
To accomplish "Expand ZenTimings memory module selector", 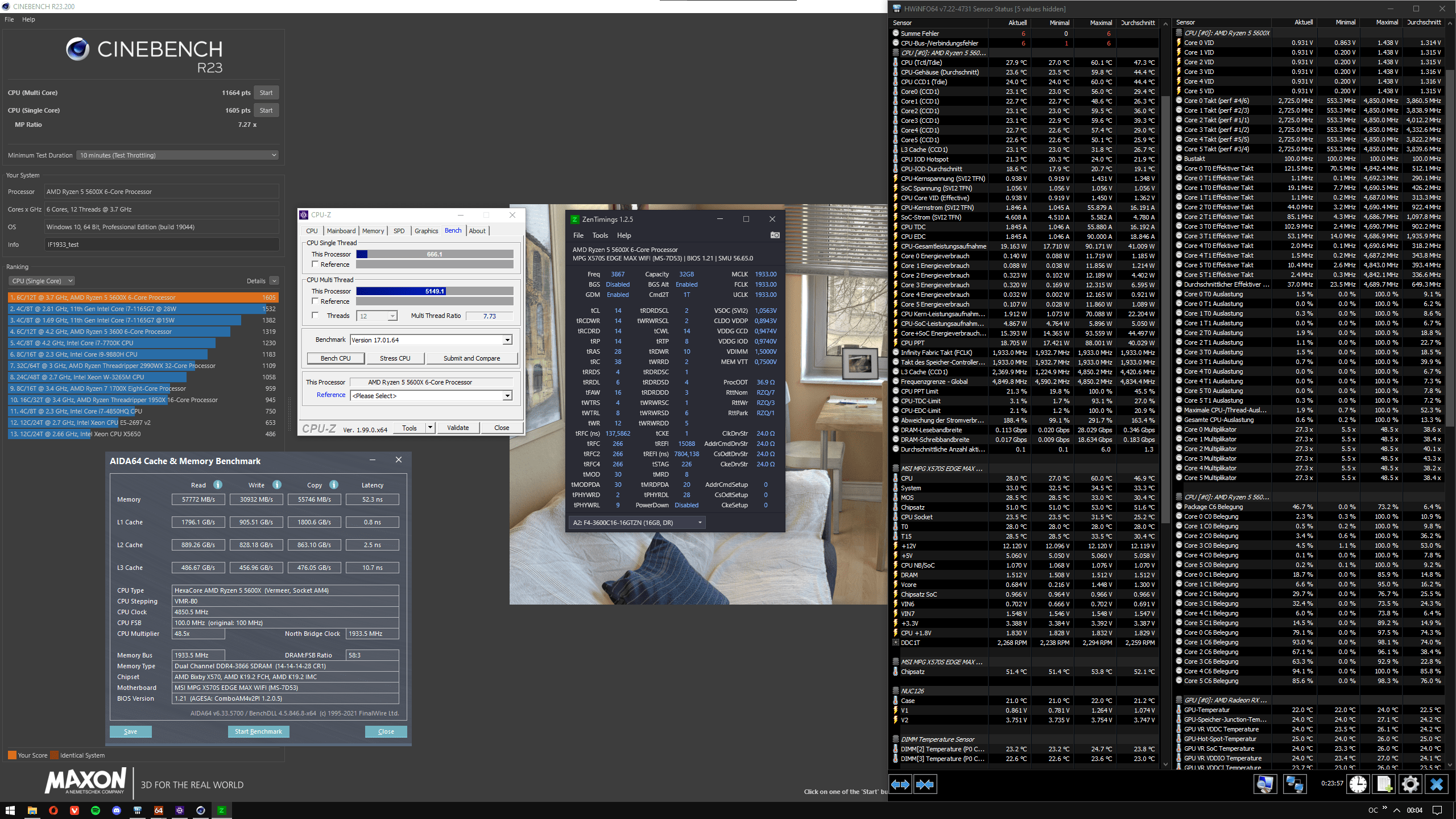I will [700, 523].
